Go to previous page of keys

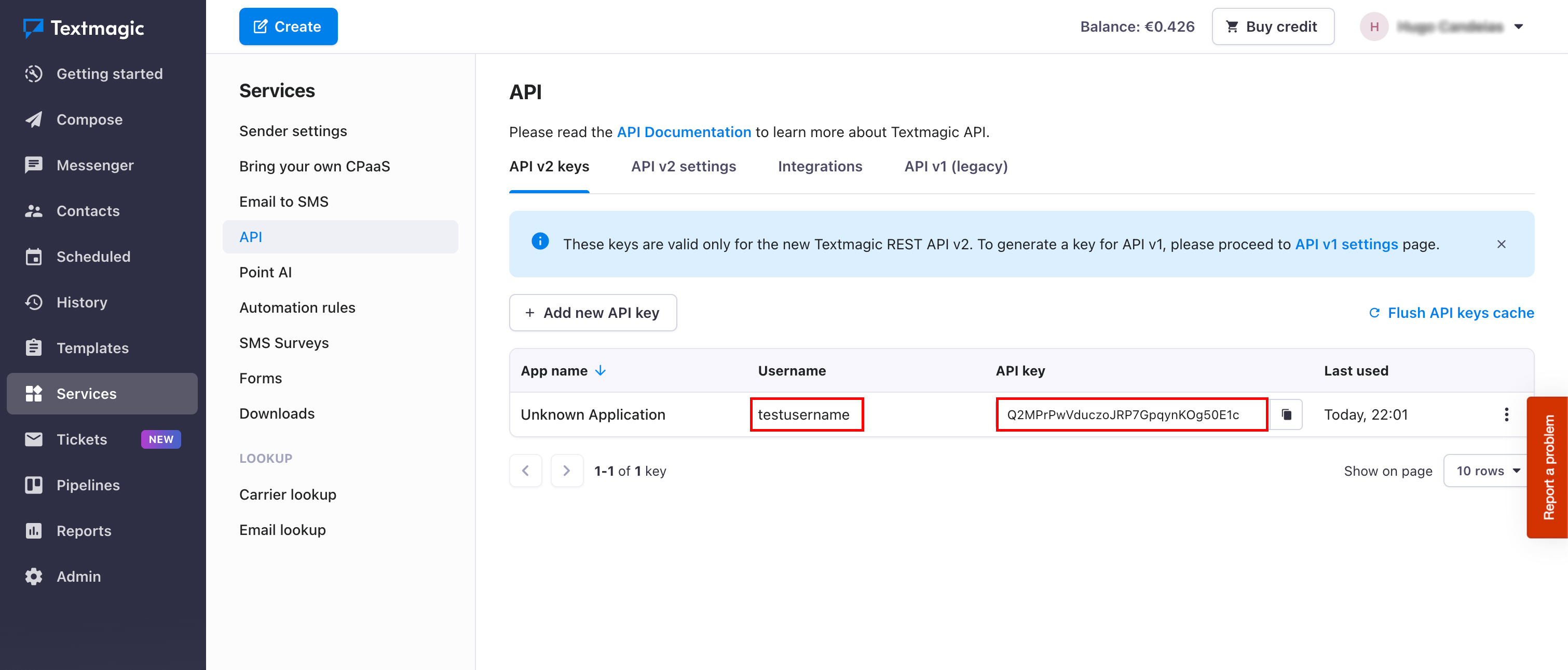[x=525, y=471]
